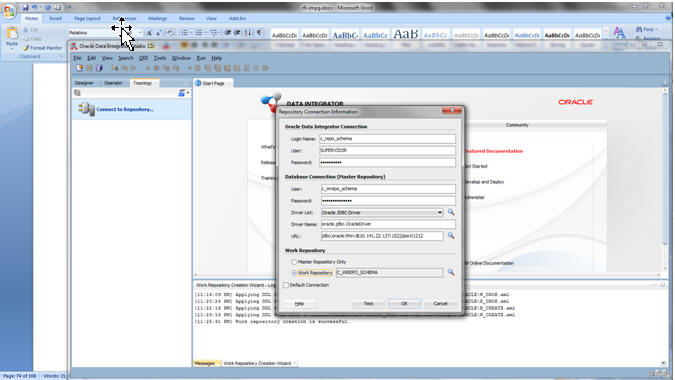Image resolution: width=675 pixels, height=380 pixels.
Task: Click the Format Painter tool
Action: pos(43,48)
